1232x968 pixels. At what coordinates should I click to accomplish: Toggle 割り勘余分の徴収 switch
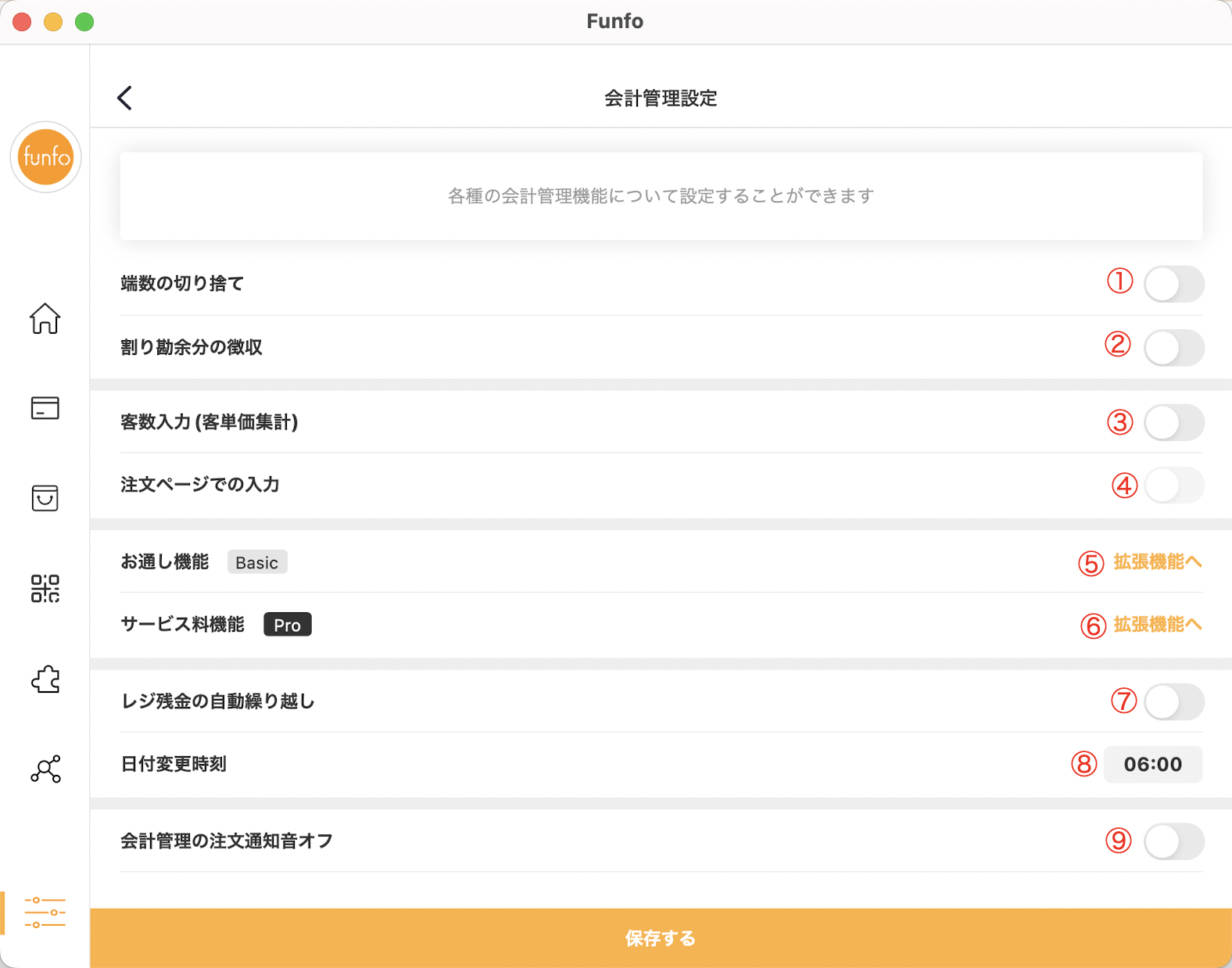(x=1174, y=348)
